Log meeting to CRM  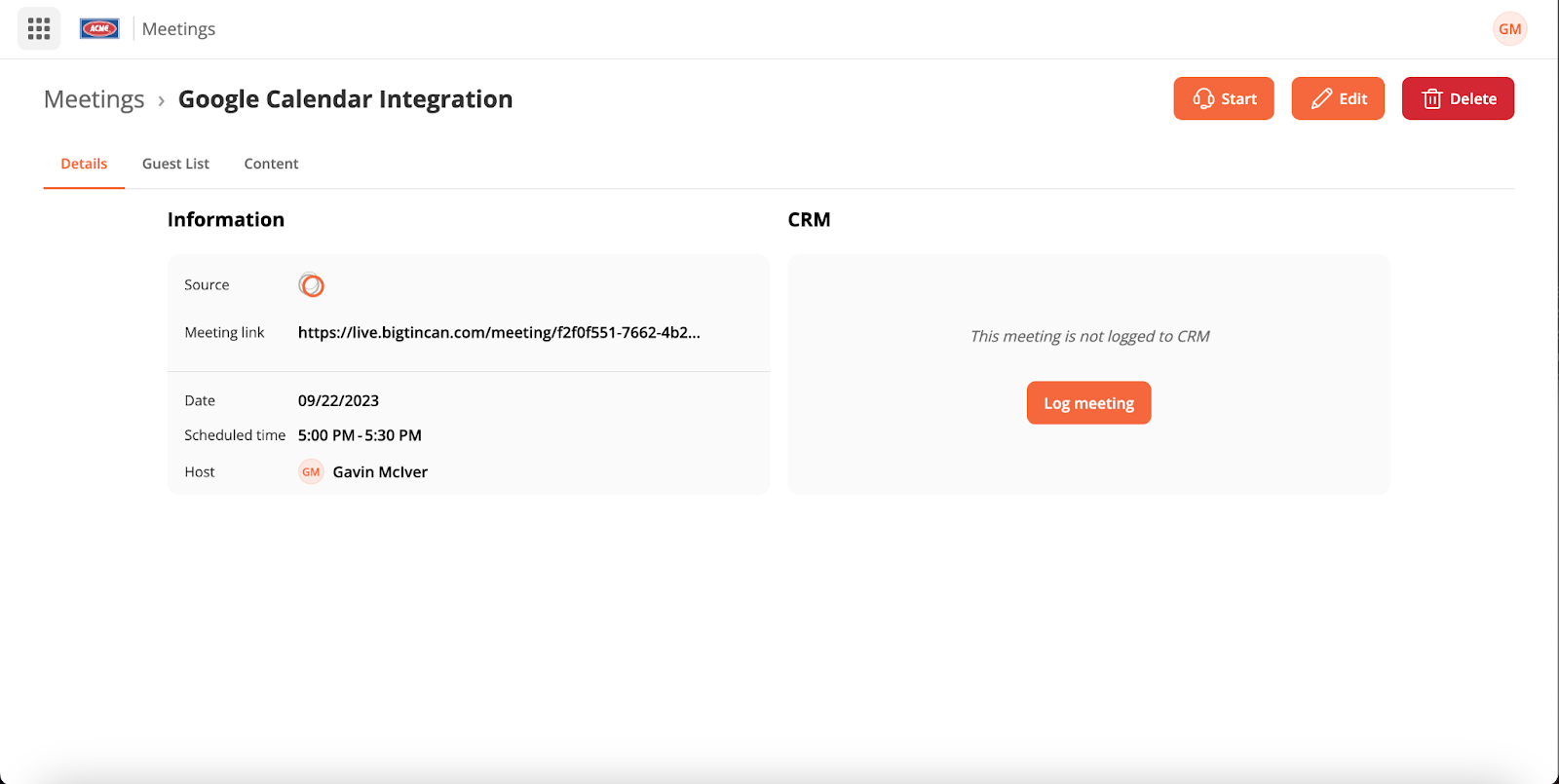(1088, 403)
